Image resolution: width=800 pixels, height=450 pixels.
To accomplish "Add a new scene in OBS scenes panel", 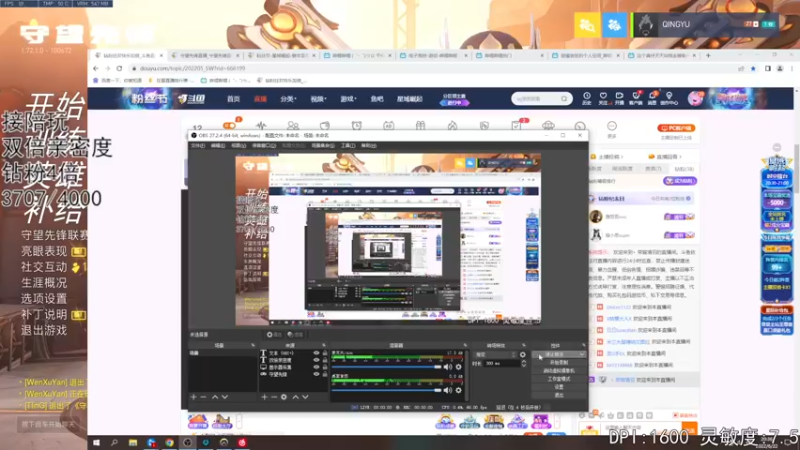I will [x=193, y=397].
